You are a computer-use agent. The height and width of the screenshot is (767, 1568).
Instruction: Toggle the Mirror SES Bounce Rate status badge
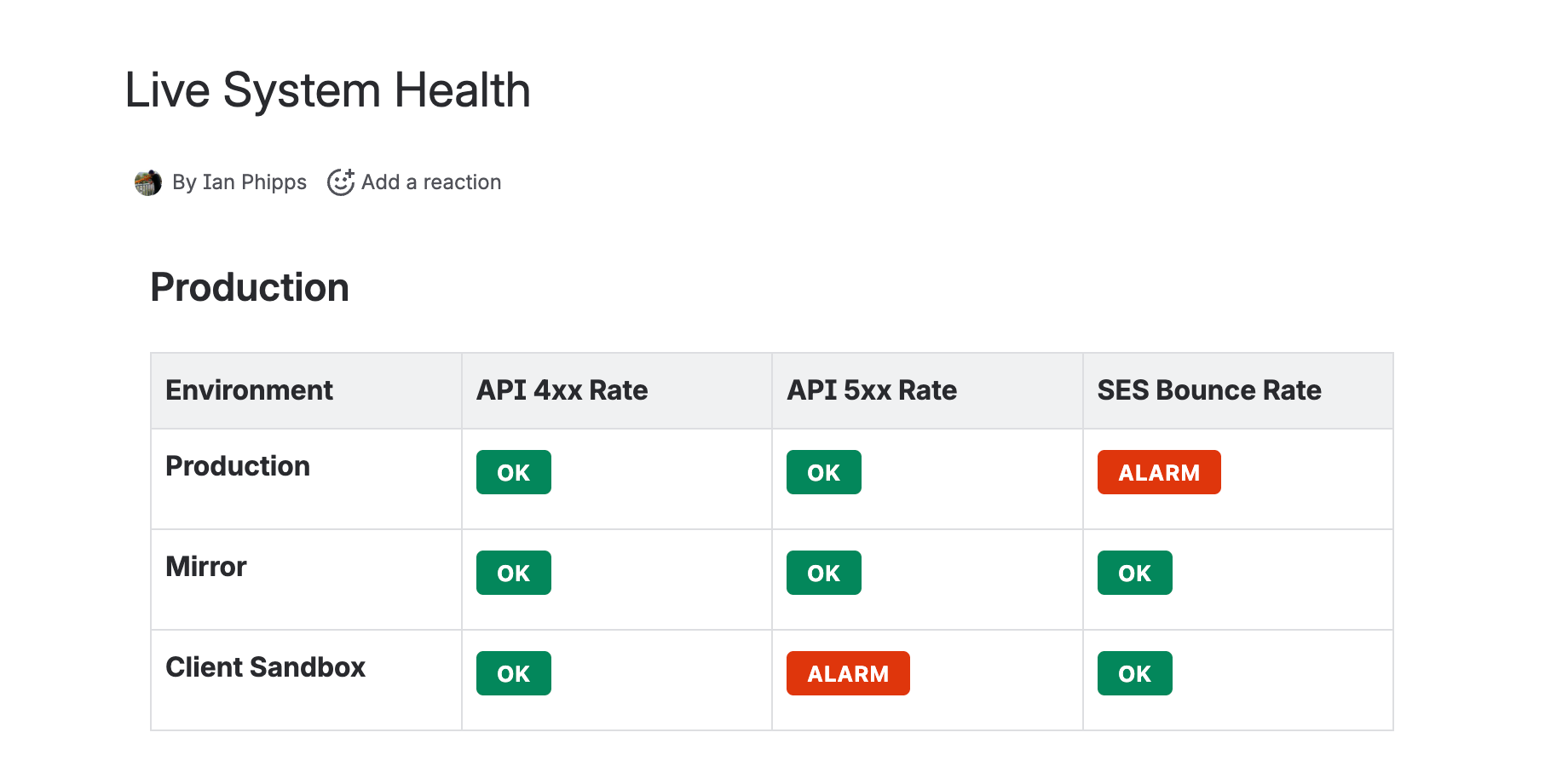1134,572
